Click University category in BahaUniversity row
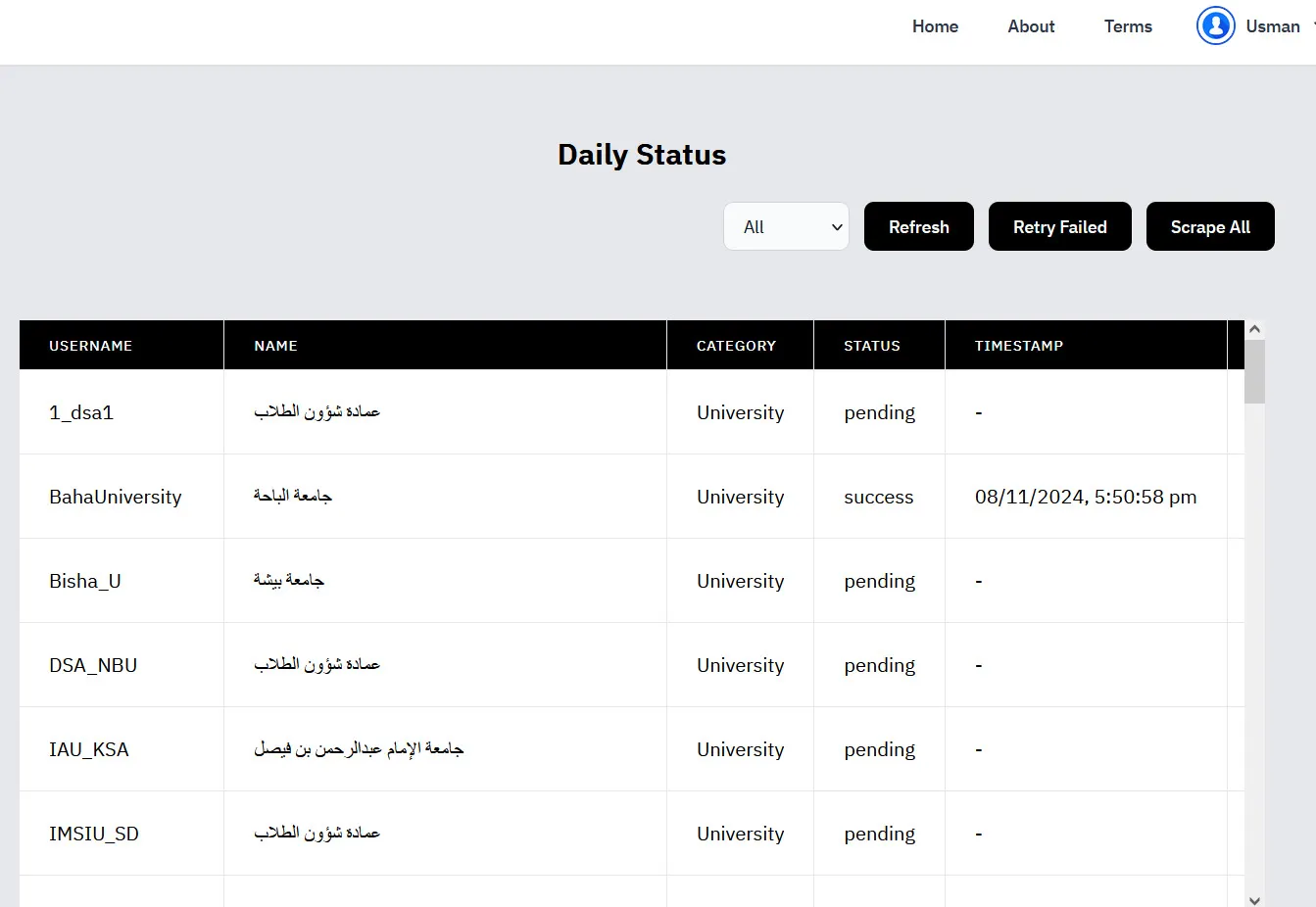 point(740,497)
